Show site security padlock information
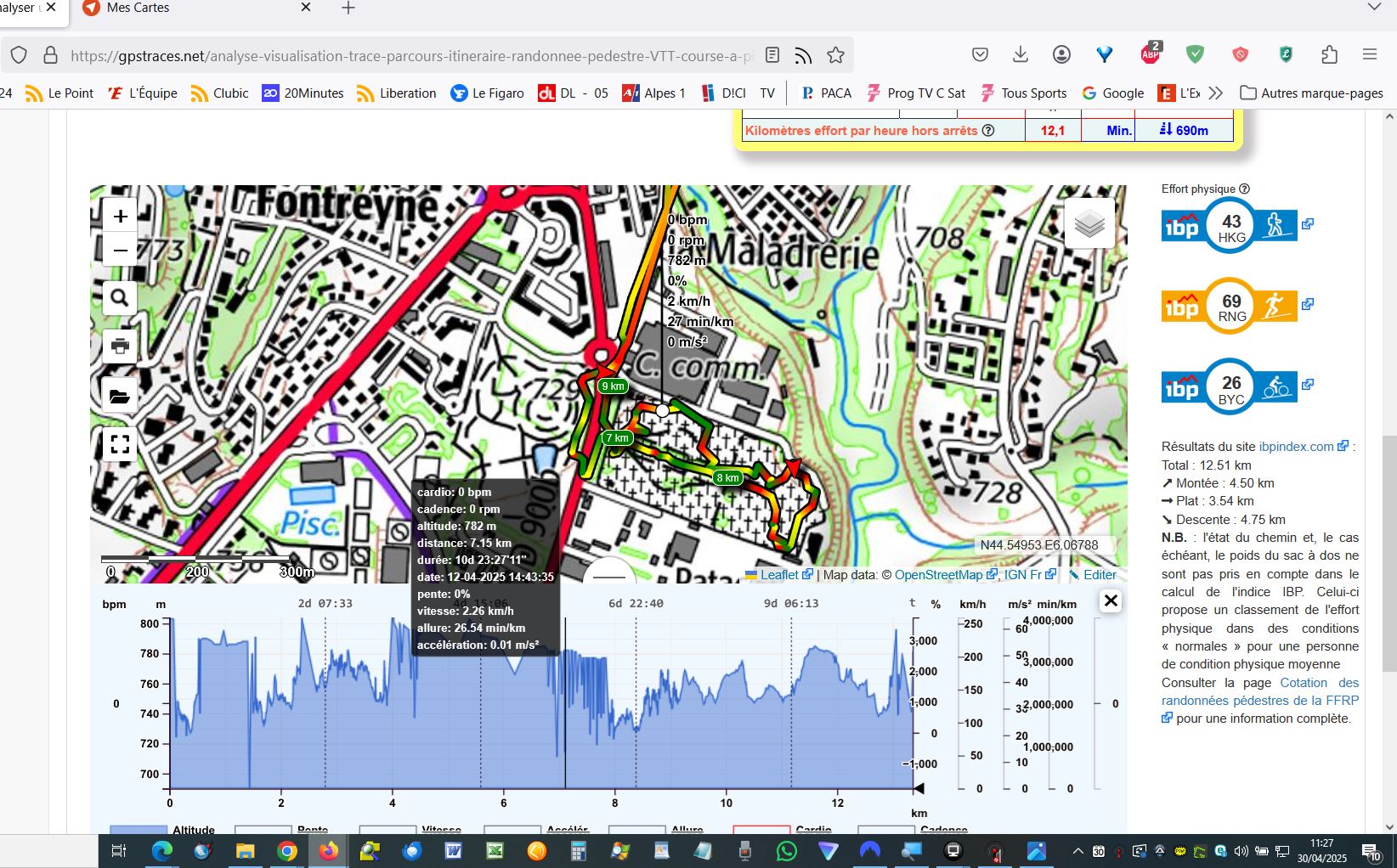Viewport: 1397px width, 868px height. [50, 55]
